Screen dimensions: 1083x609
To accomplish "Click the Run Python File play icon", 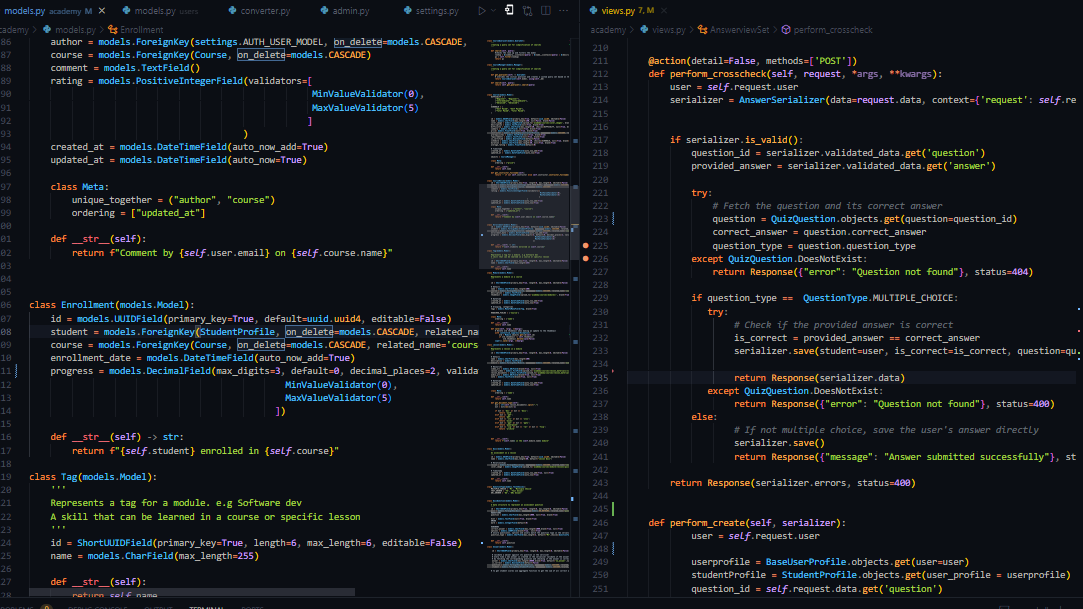I will (x=482, y=11).
